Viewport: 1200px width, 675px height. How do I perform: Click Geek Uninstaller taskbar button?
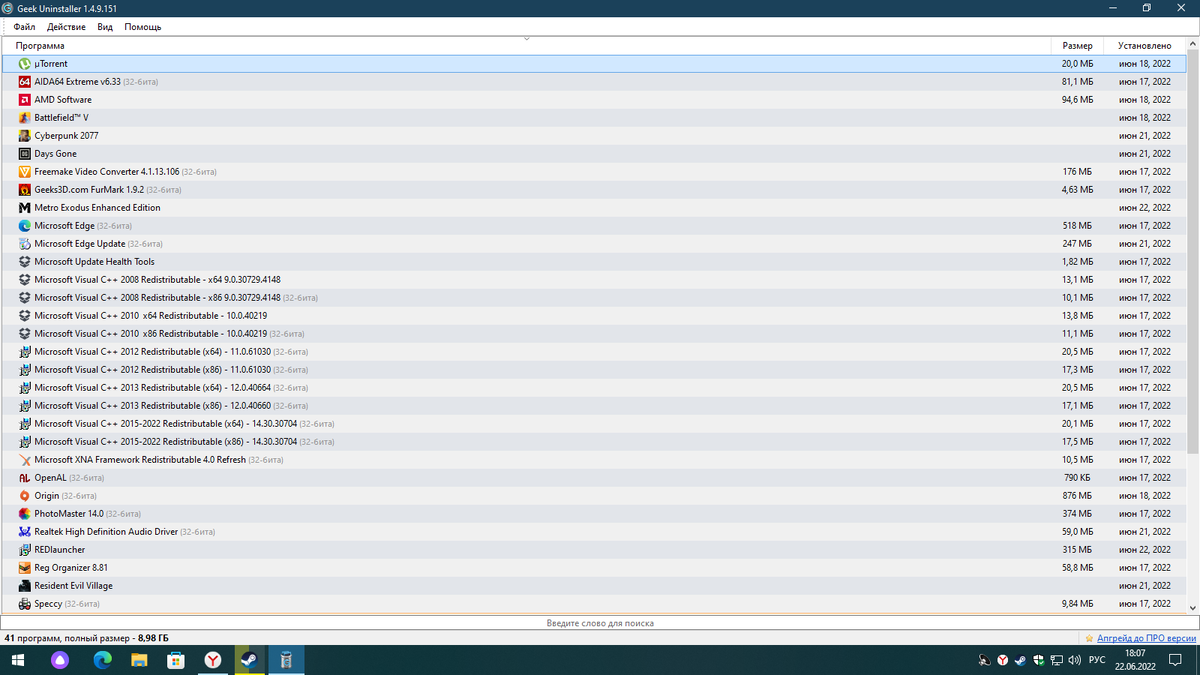click(x=285, y=660)
